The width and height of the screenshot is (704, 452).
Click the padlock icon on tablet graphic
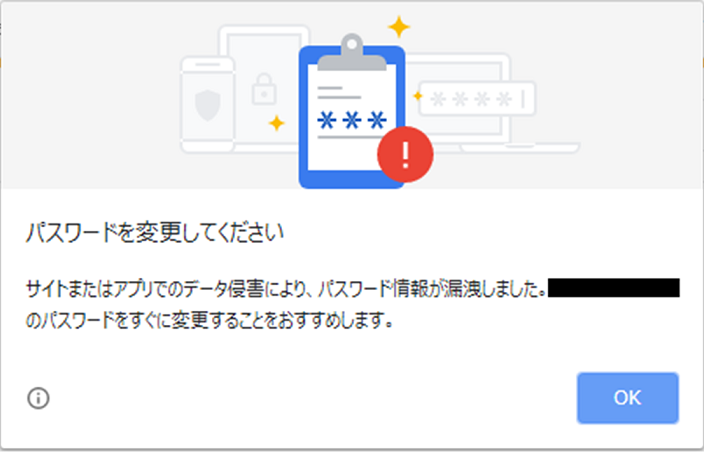pos(264,89)
